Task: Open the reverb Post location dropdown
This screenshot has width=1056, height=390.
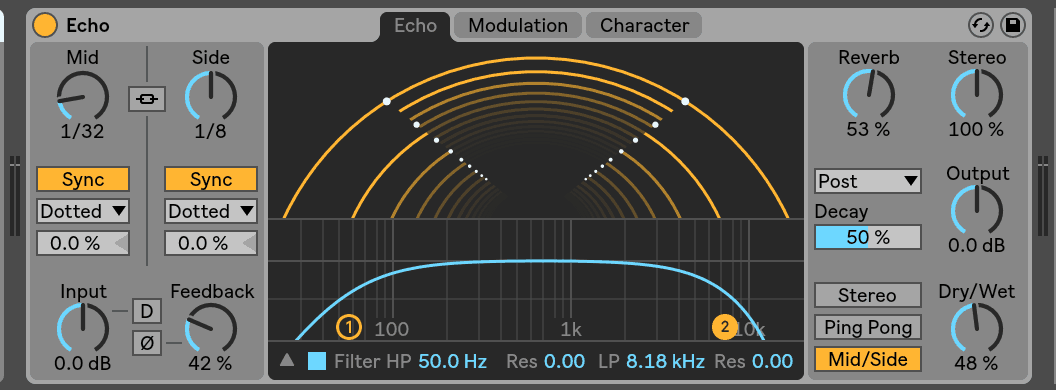Action: coord(867,181)
